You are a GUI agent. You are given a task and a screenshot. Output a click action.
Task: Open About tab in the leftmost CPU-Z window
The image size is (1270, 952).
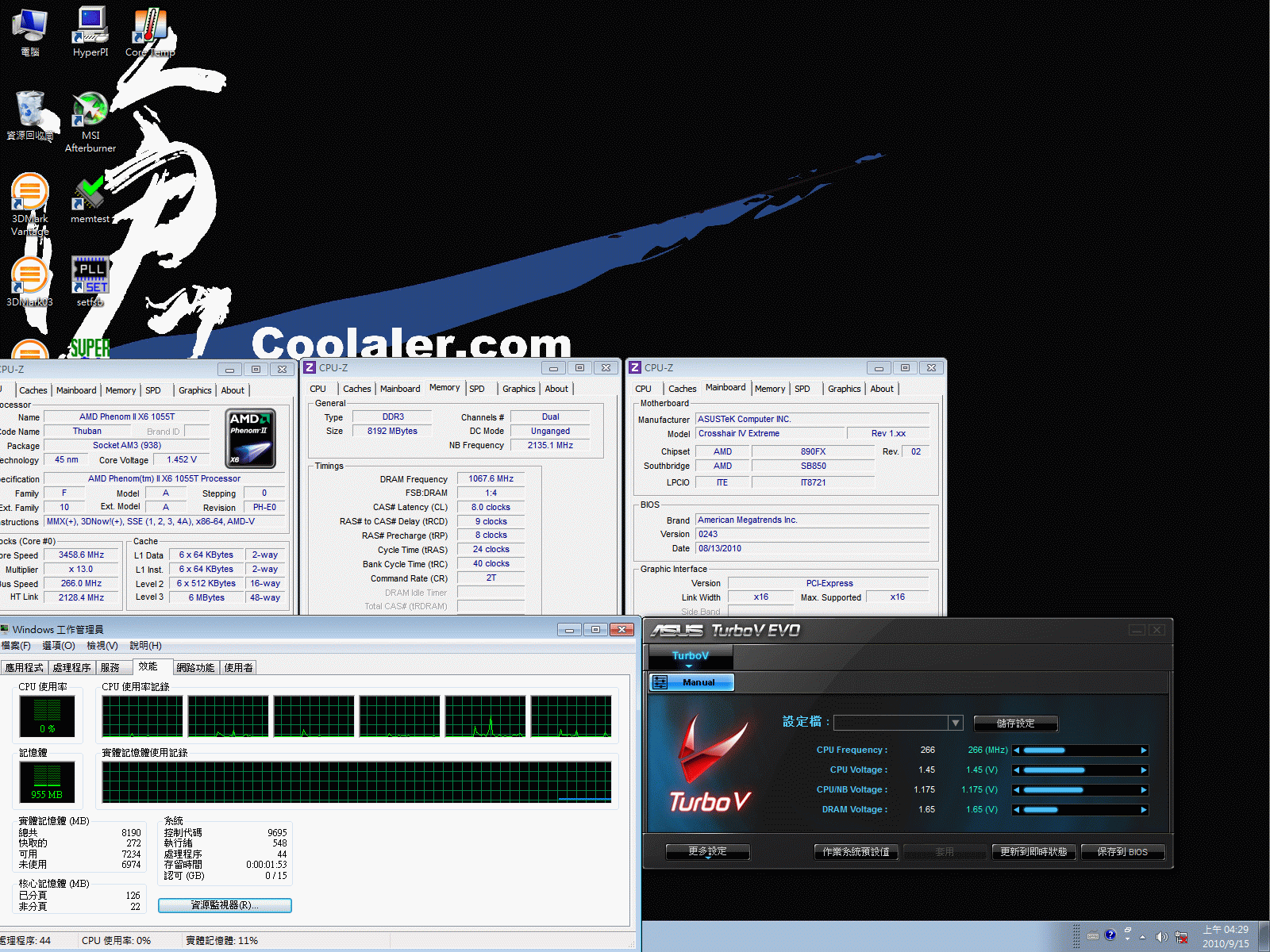pyautogui.click(x=233, y=390)
